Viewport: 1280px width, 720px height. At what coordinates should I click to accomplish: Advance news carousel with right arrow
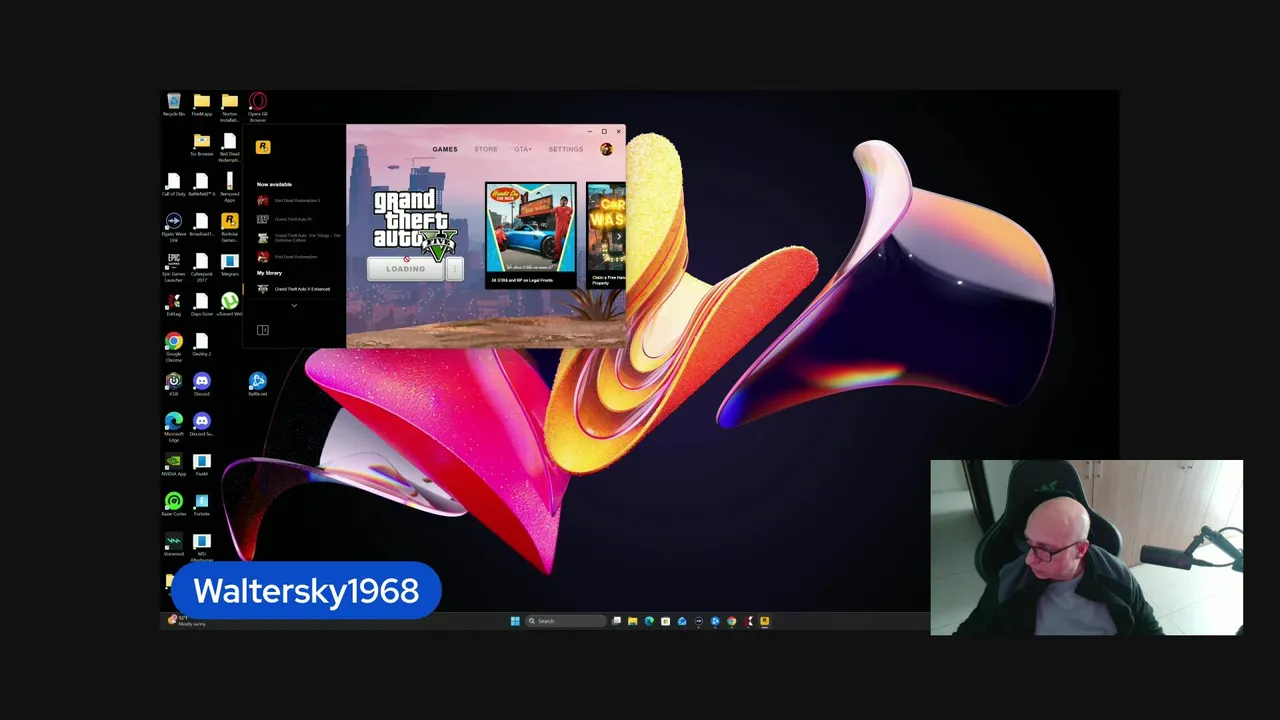(618, 237)
